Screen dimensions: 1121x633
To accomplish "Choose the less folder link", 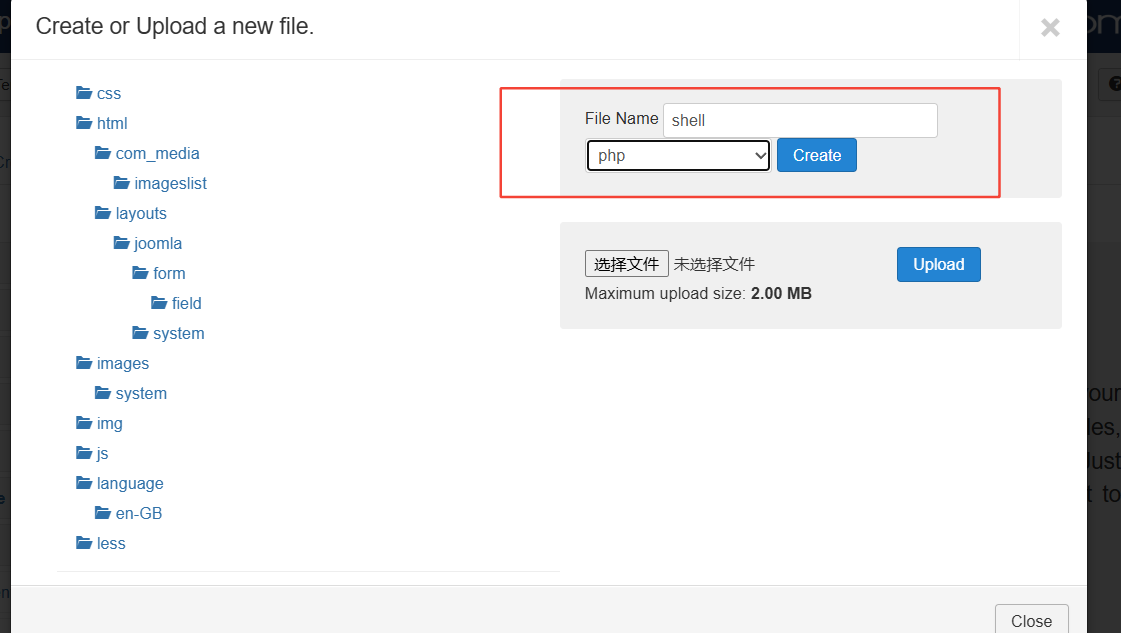I will (x=111, y=544).
